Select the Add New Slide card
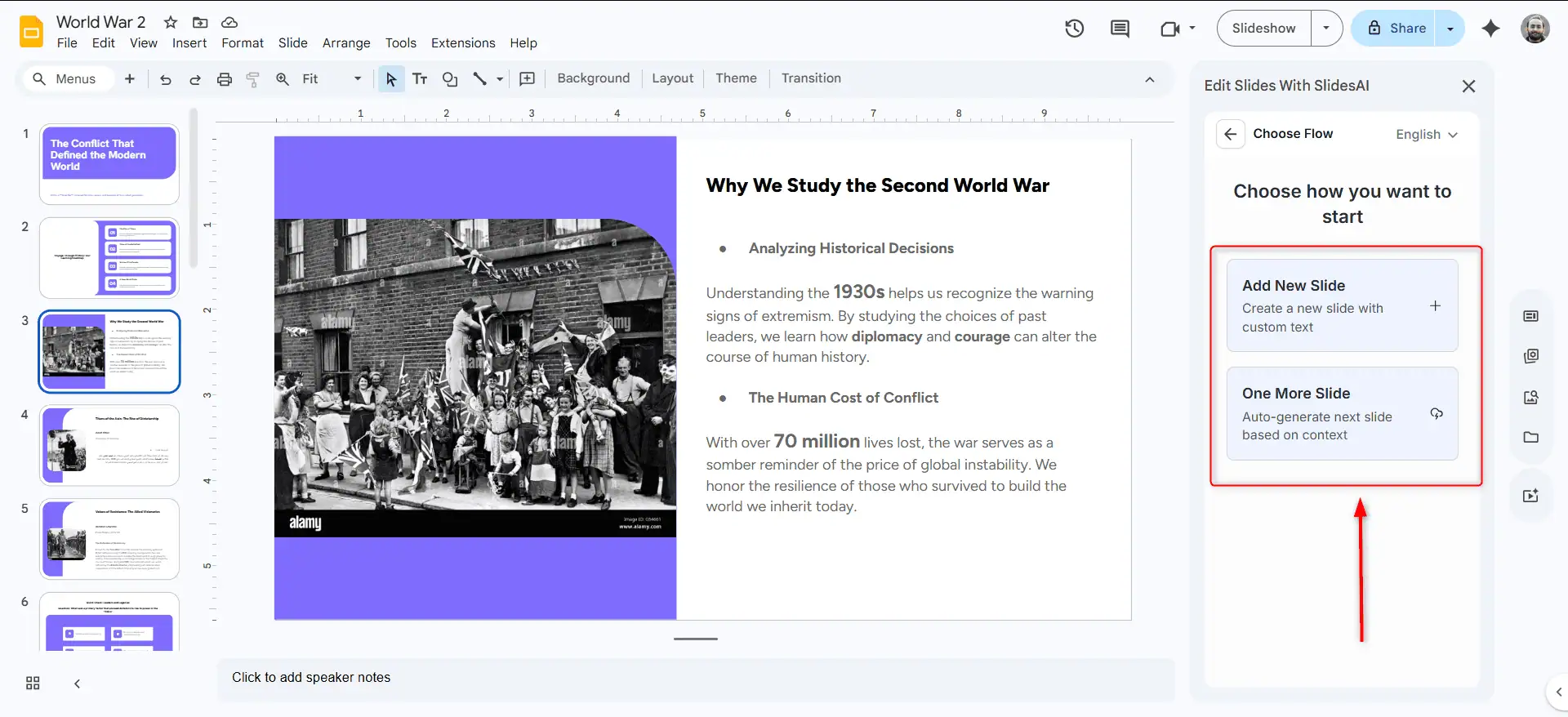This screenshot has height=717, width=1568. (1342, 305)
